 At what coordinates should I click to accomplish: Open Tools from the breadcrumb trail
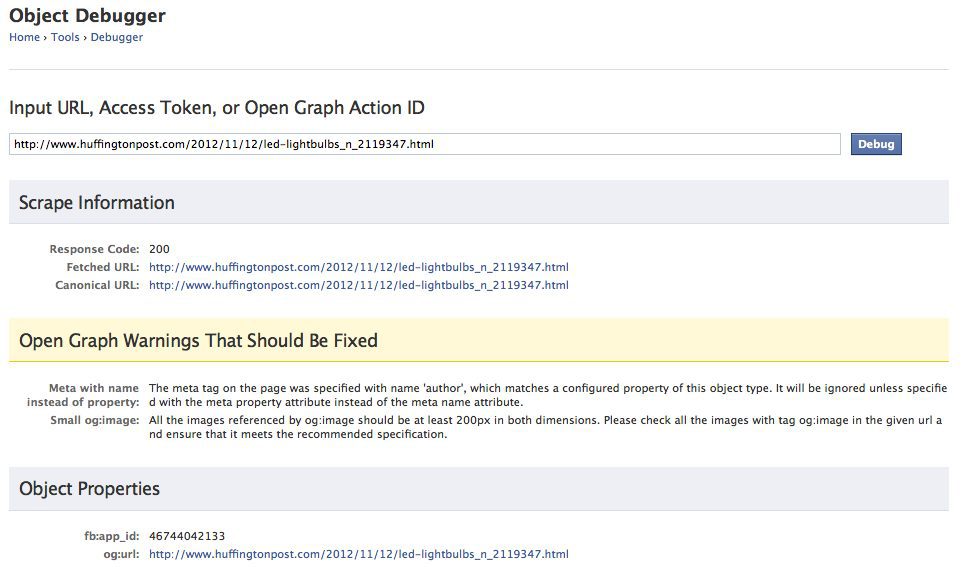coord(65,37)
